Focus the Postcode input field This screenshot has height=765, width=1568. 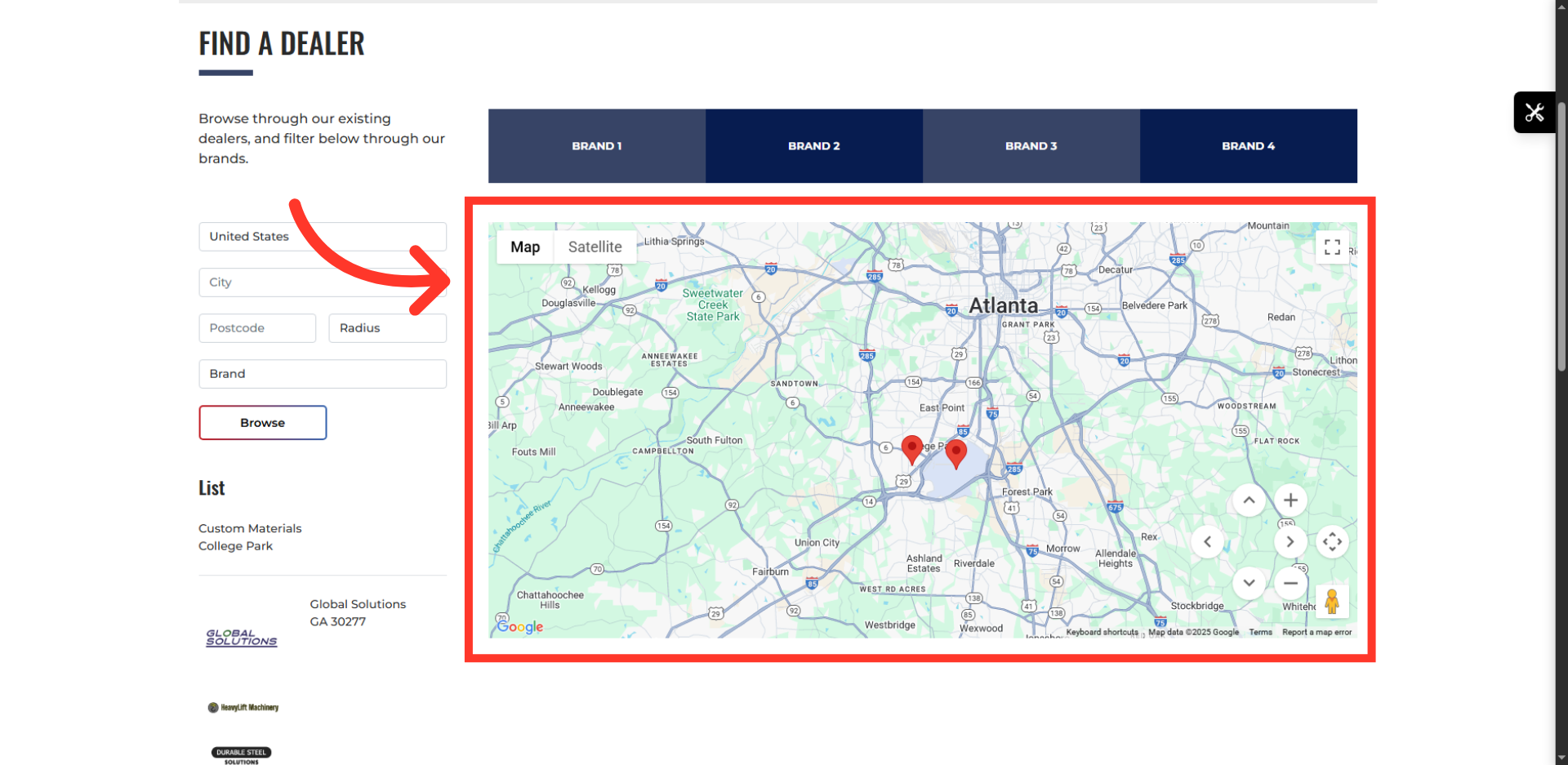(257, 328)
